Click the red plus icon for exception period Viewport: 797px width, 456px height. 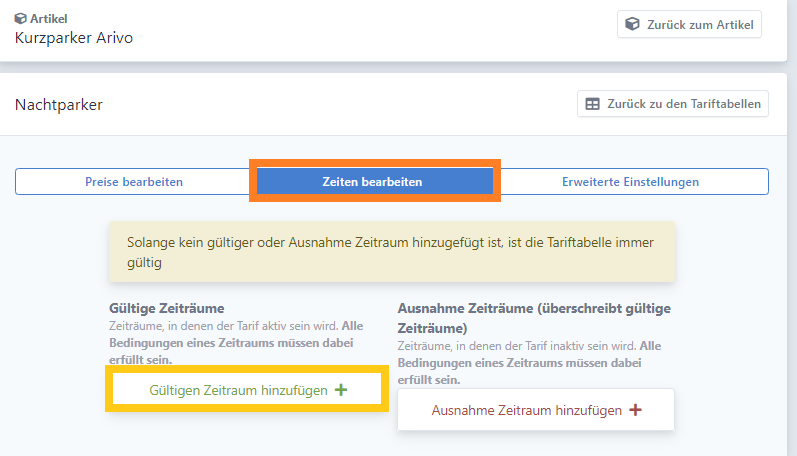(x=635, y=410)
